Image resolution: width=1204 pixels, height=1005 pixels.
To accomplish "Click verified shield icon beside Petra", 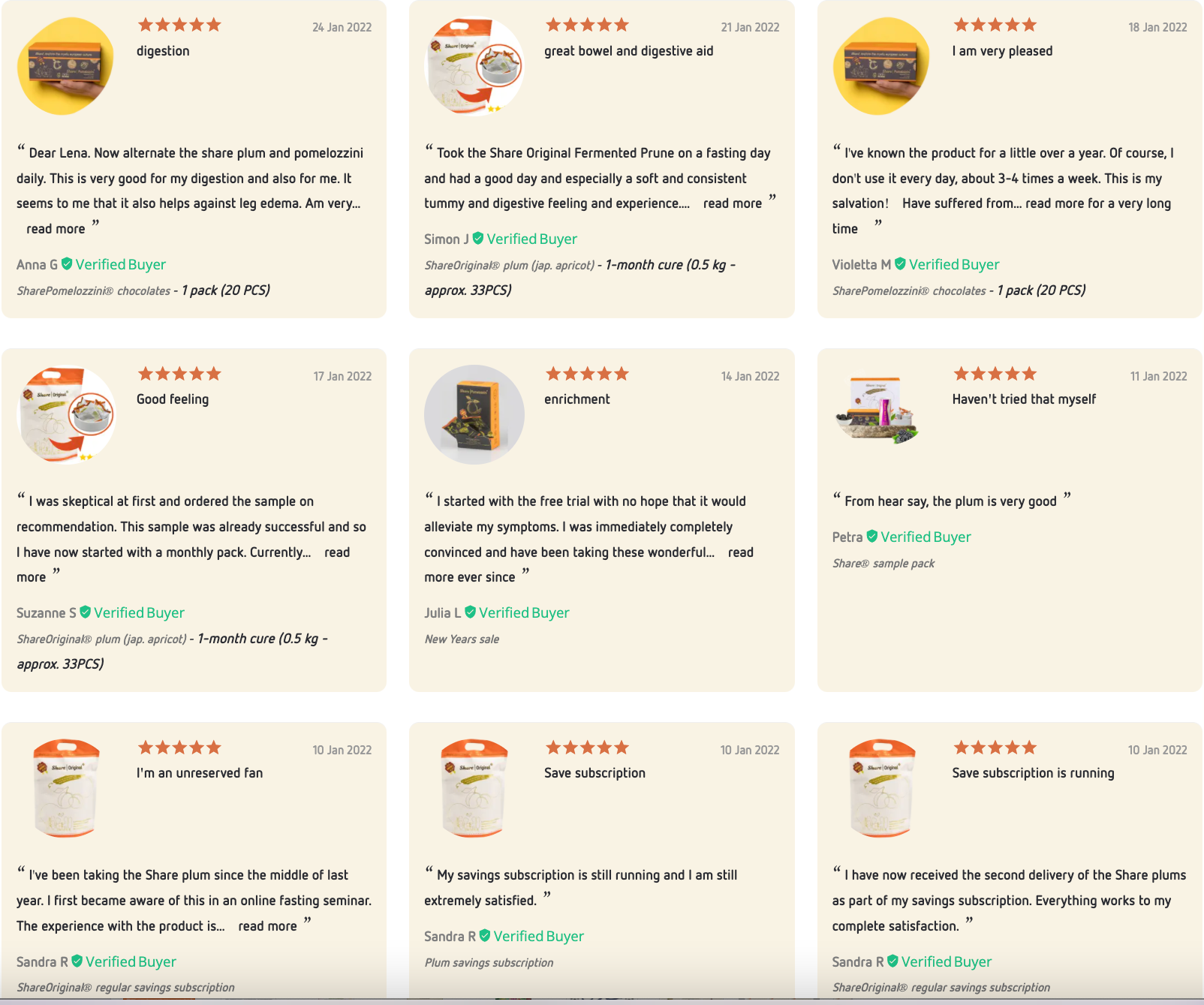I will tap(872, 536).
